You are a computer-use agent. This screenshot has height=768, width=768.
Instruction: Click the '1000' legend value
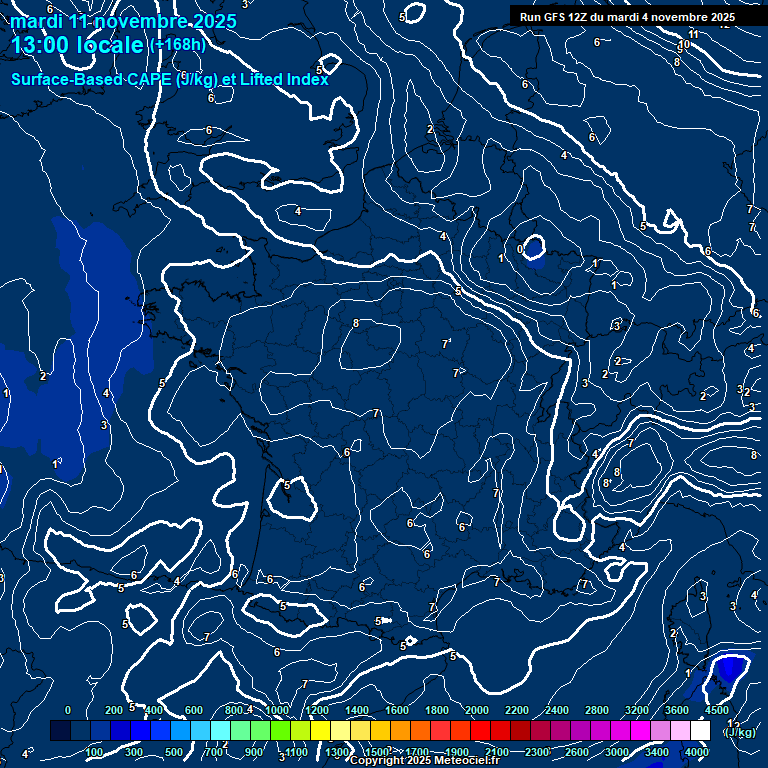(x=277, y=710)
